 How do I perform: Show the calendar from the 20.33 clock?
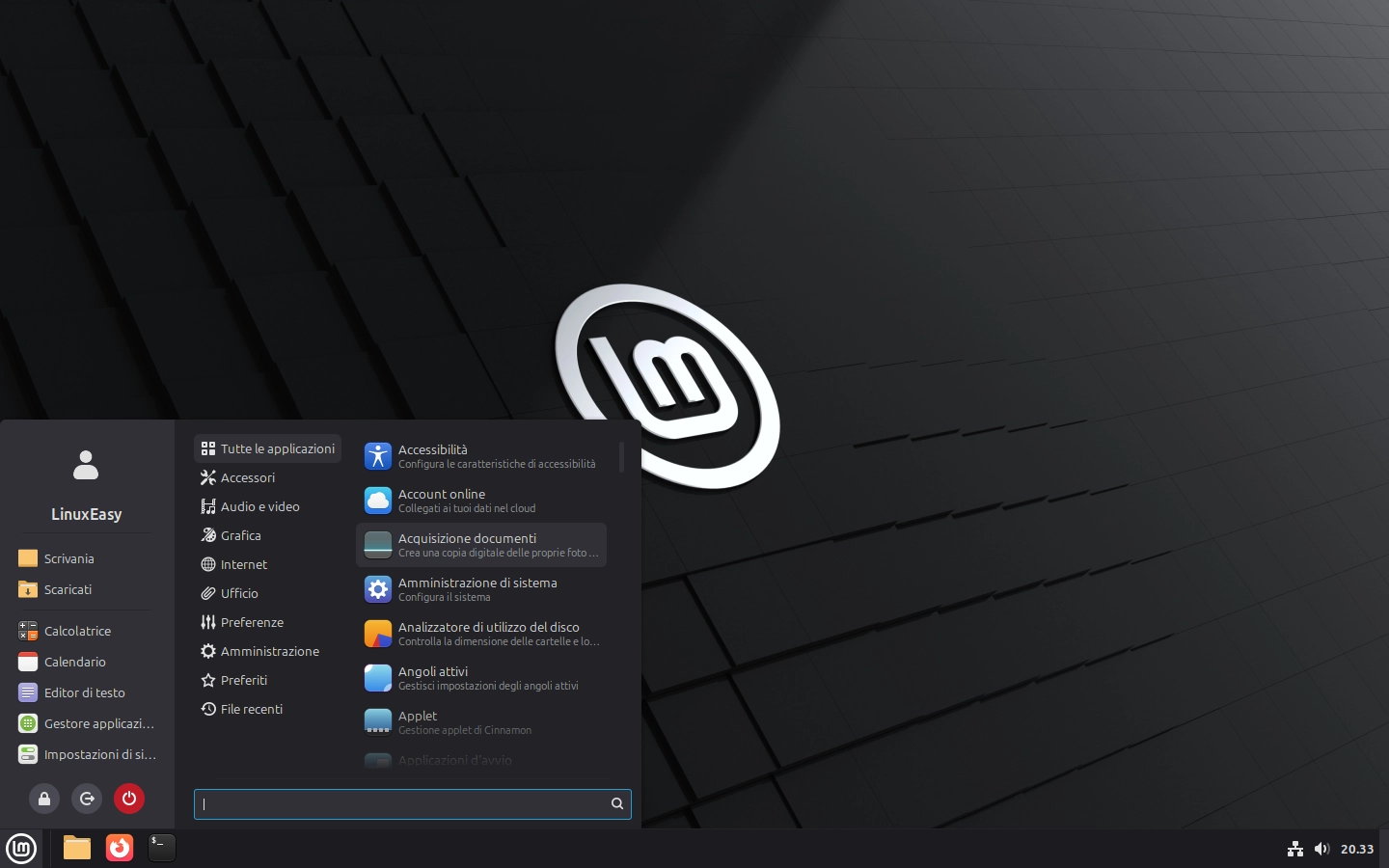click(x=1357, y=849)
